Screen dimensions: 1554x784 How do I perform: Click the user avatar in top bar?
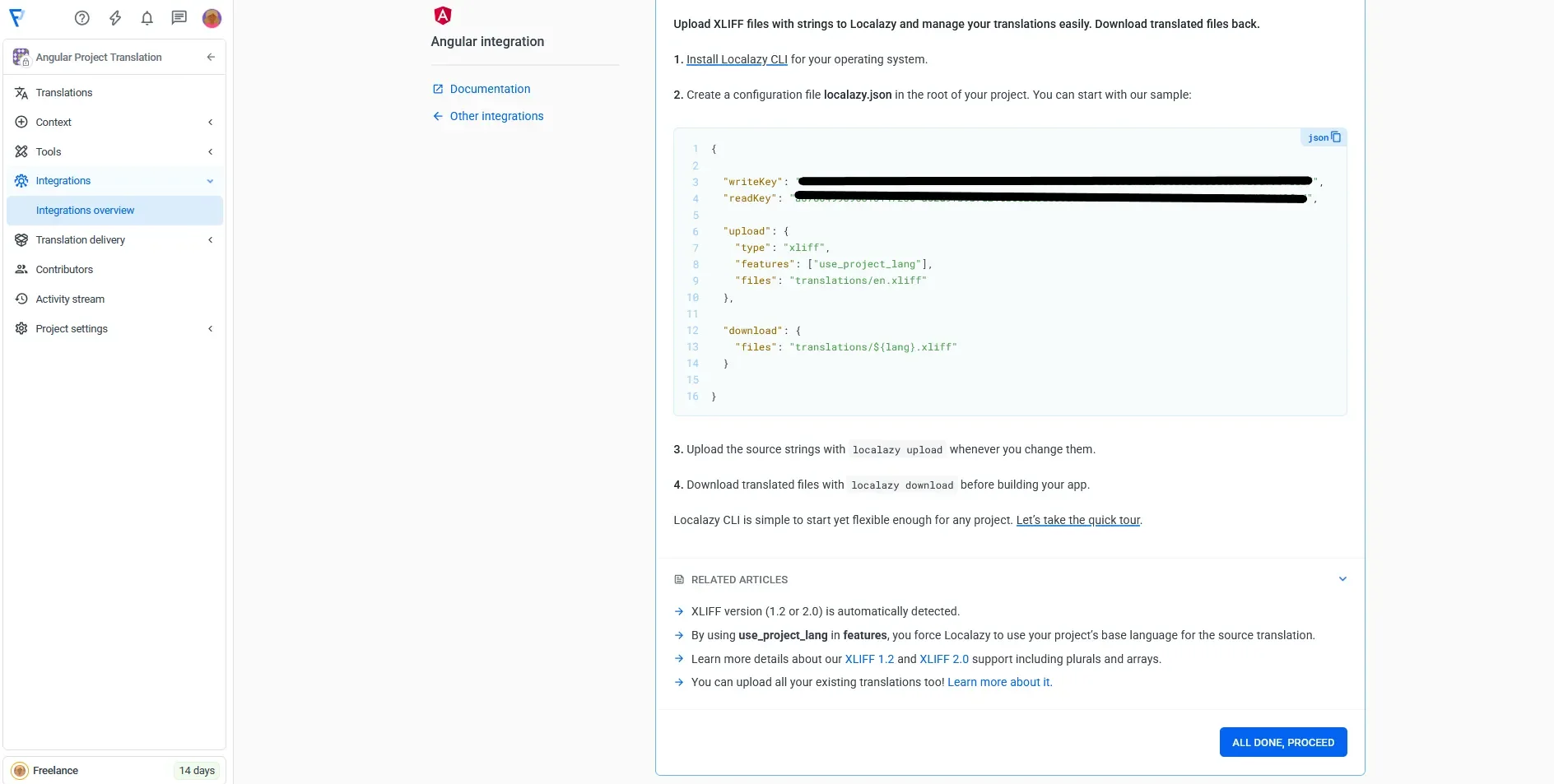[212, 18]
